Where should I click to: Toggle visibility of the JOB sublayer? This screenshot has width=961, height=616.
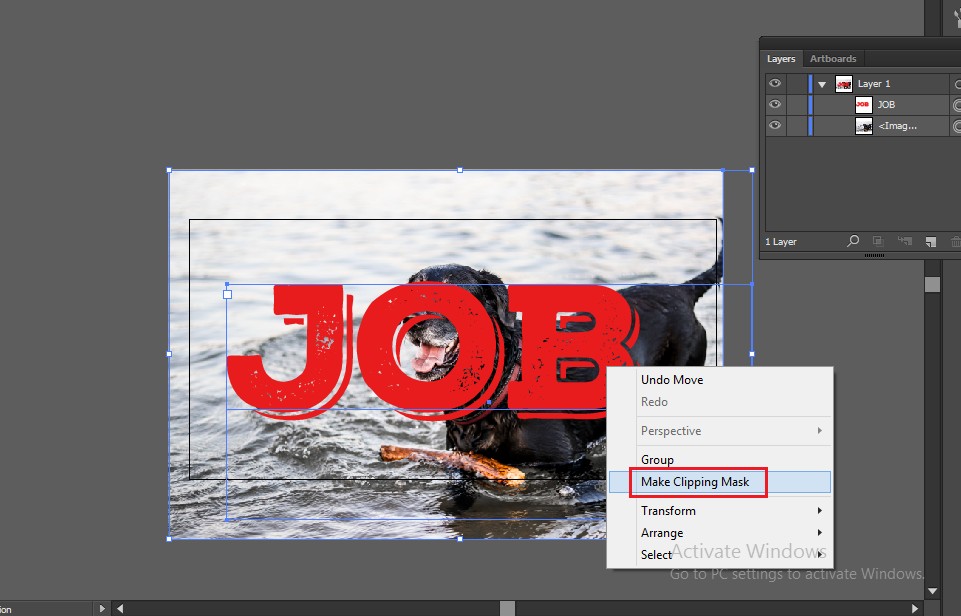(775, 104)
